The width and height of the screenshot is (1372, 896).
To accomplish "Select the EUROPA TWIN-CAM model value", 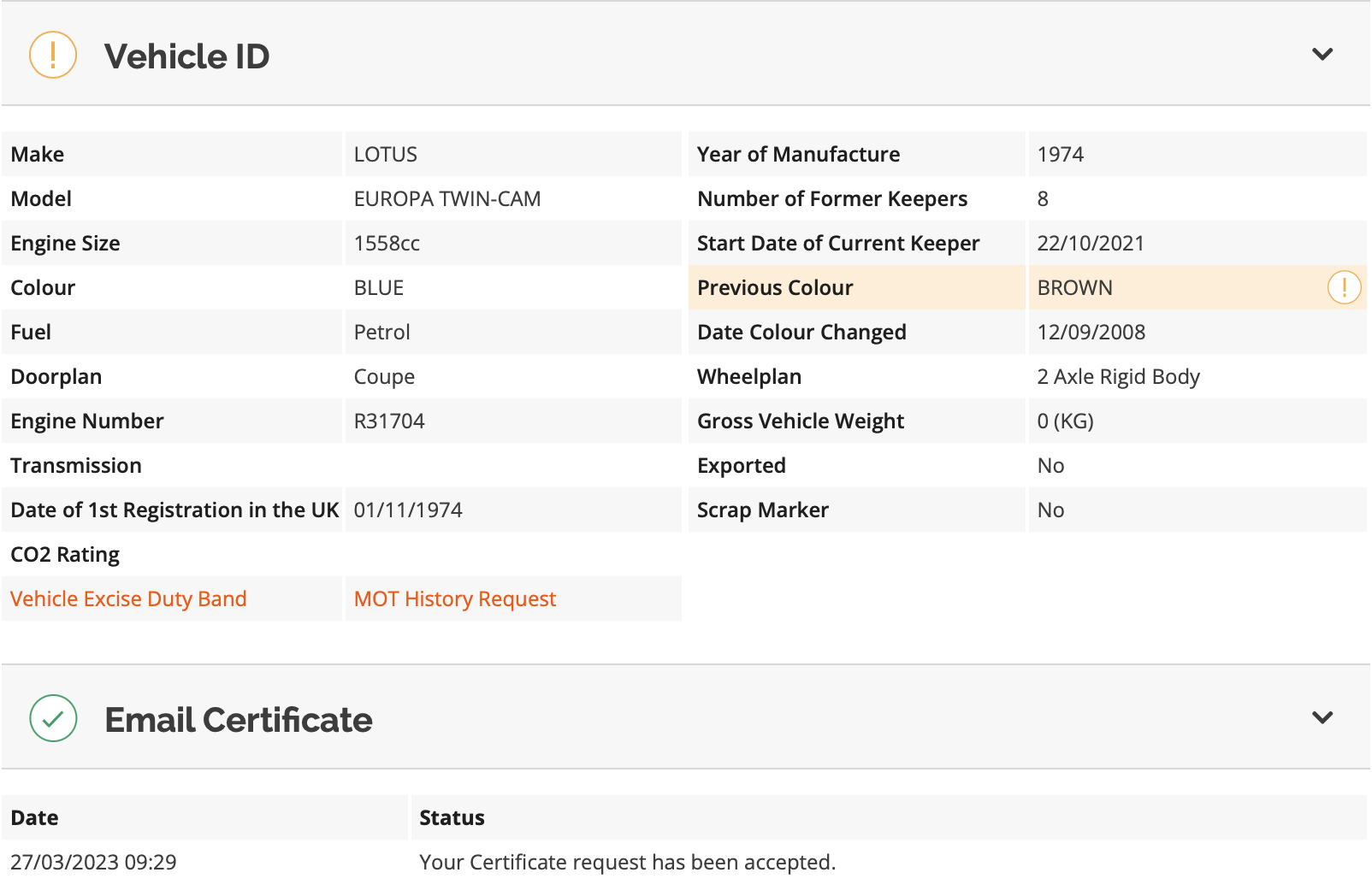I will (447, 199).
